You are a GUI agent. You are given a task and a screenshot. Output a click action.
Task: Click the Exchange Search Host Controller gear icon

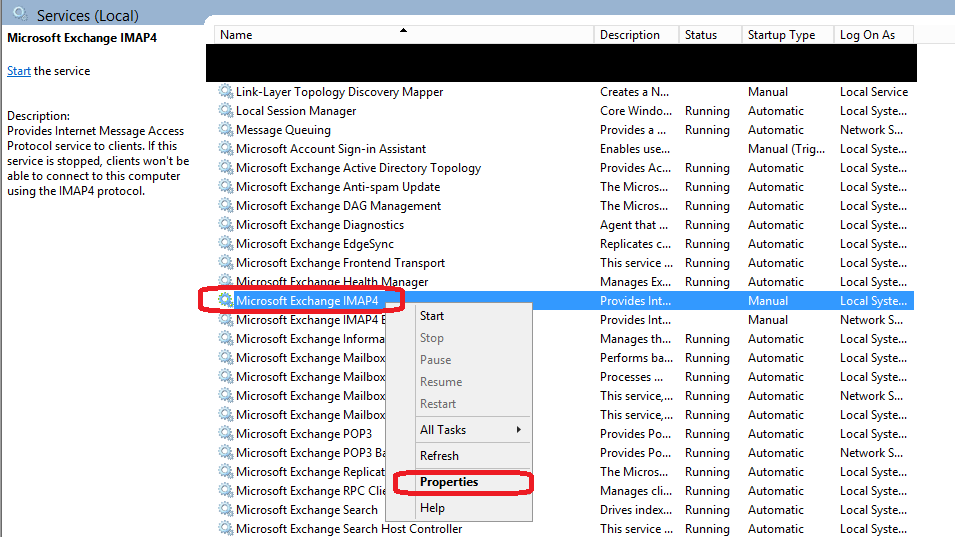click(226, 528)
